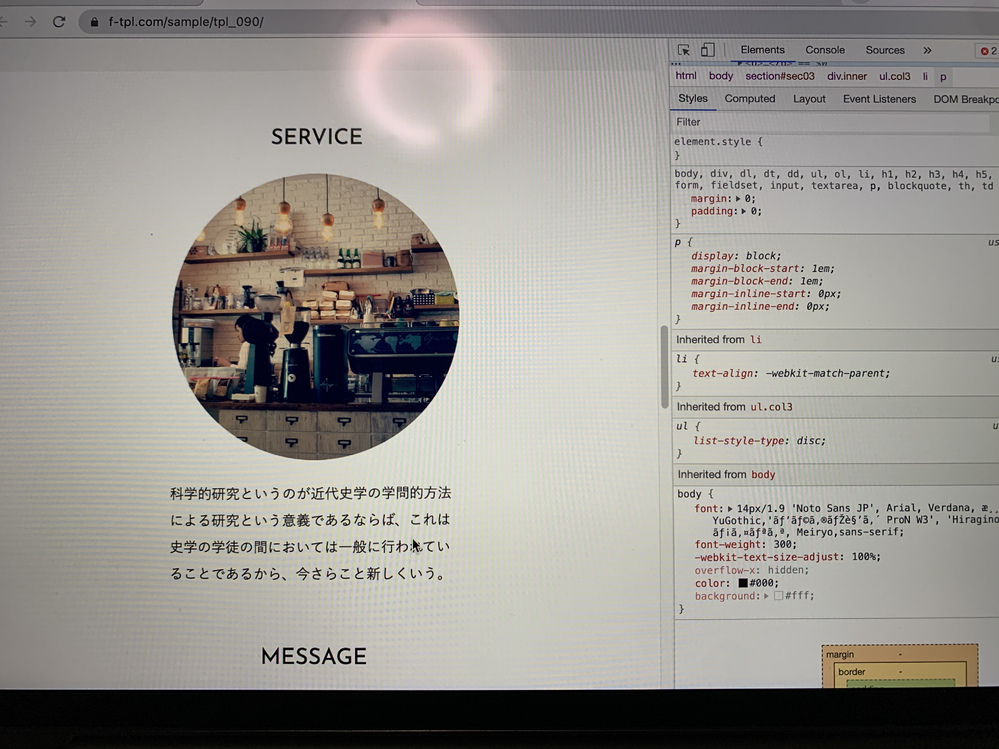The height and width of the screenshot is (749, 999).
Task: Toggle the device toolbar icon
Action: click(x=707, y=50)
